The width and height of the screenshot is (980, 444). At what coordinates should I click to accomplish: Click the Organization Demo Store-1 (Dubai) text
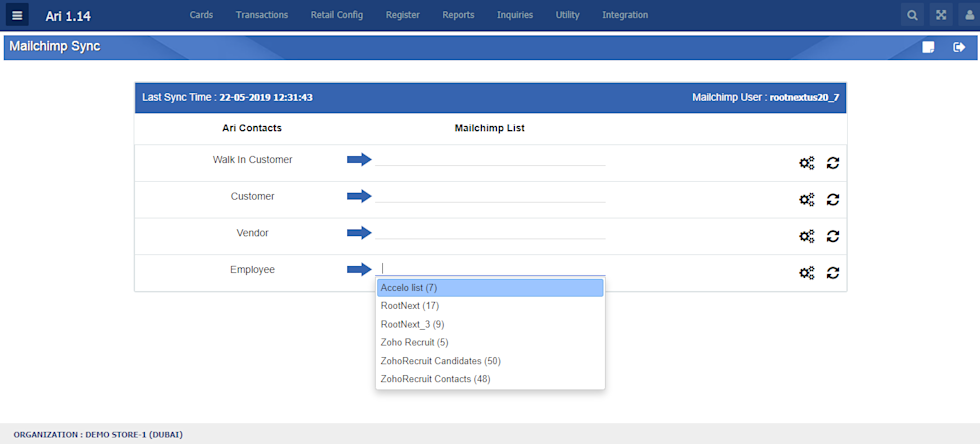98,434
